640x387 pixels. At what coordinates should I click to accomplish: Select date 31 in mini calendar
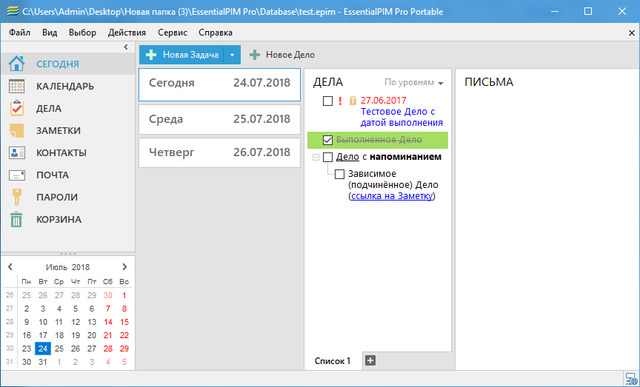[x=43, y=362]
